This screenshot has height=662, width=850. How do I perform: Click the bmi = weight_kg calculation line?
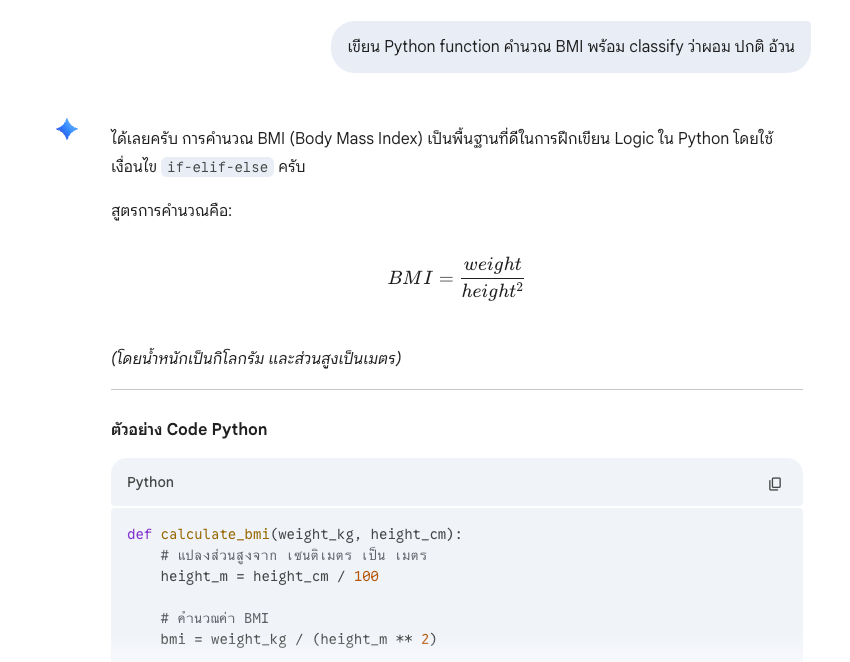[x=298, y=639]
